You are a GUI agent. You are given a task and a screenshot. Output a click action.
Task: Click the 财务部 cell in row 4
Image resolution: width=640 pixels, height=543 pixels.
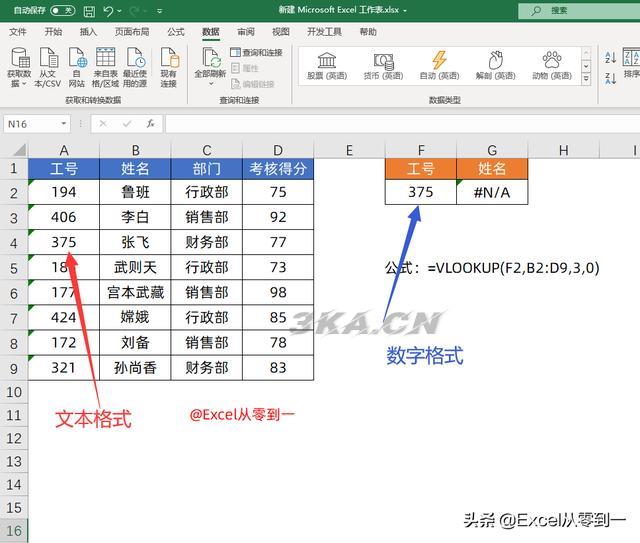[x=207, y=243]
